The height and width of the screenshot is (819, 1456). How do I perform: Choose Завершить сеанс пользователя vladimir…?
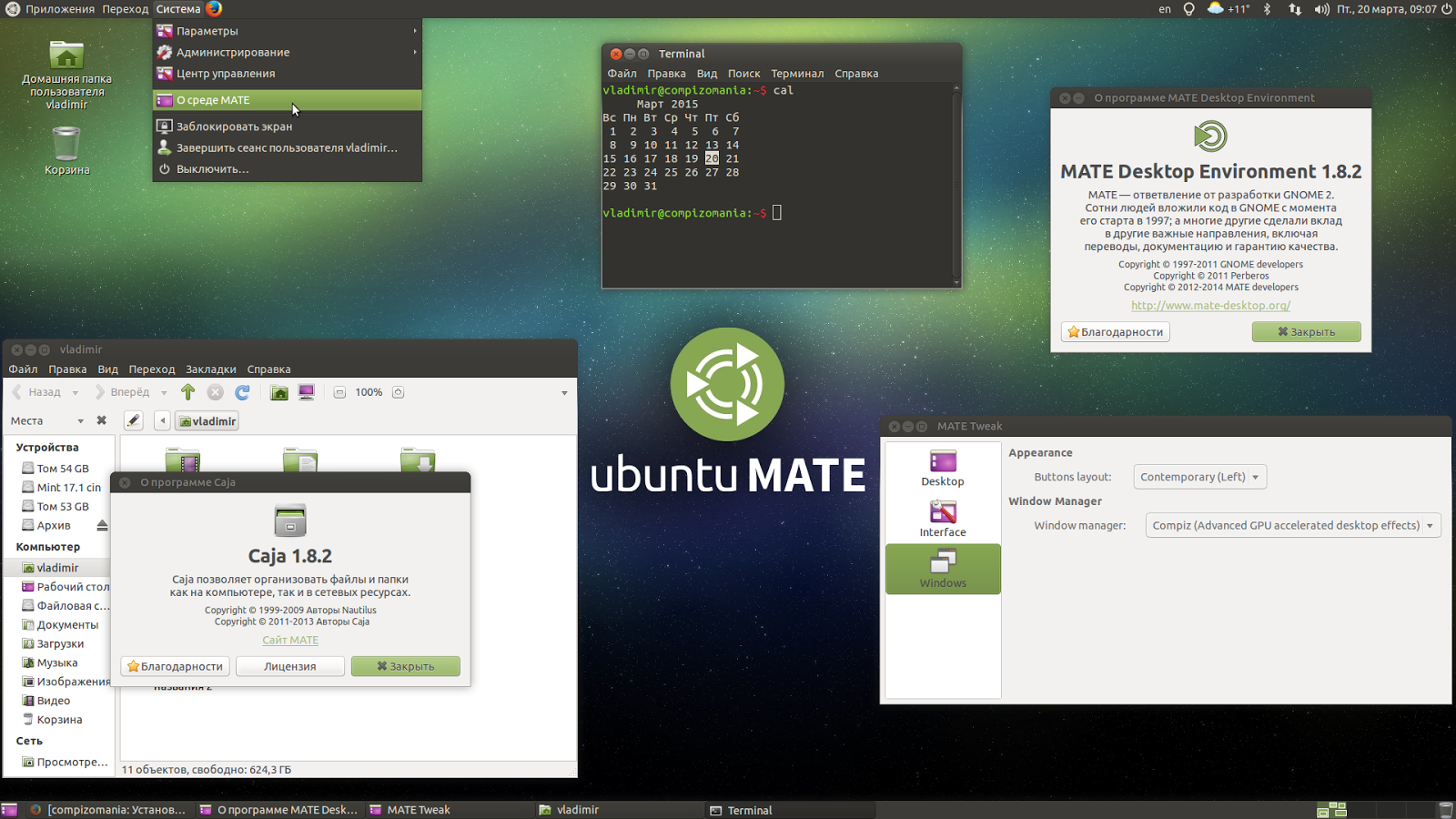point(288,147)
